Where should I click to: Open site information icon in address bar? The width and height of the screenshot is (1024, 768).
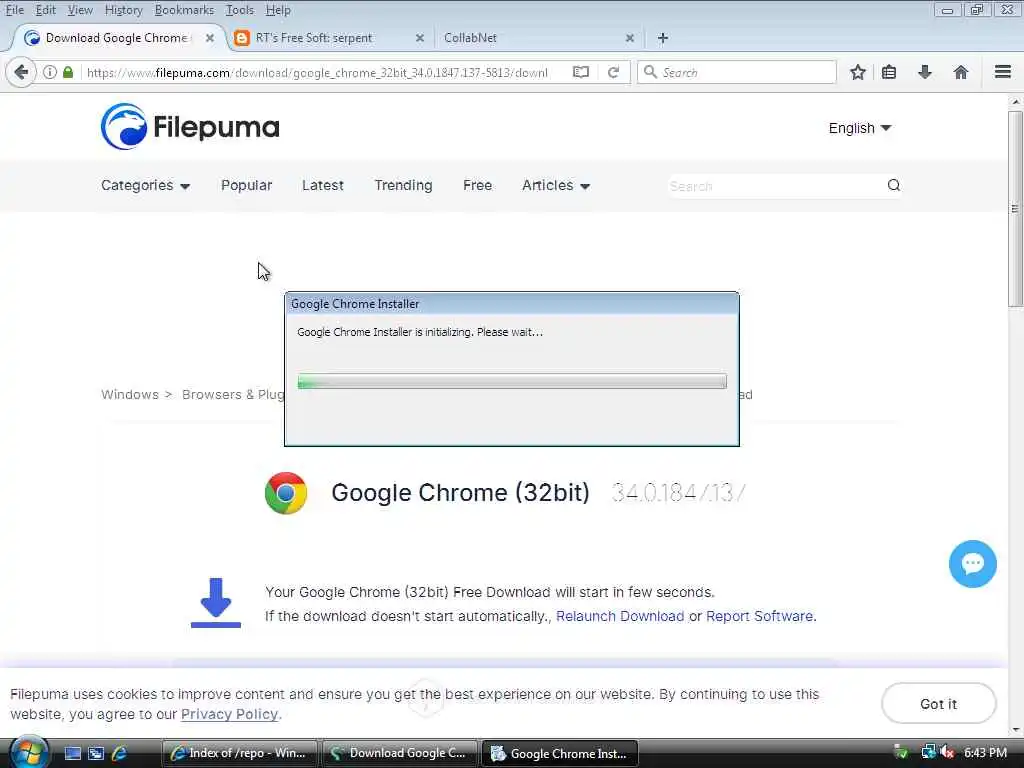pos(50,72)
